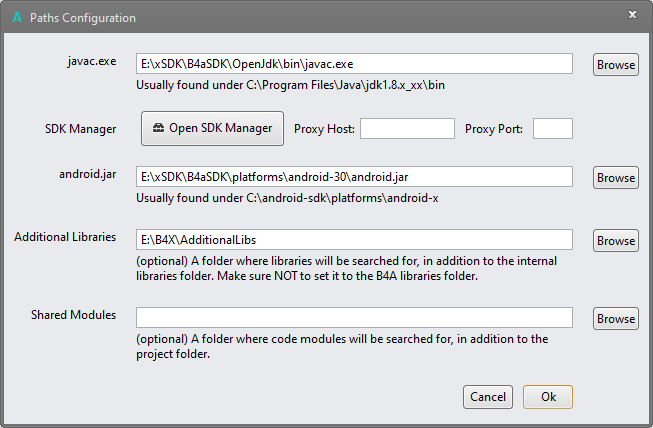Viewport: 653px width, 428px height.
Task: Close the Paths Configuration dialog
Action: click(632, 15)
